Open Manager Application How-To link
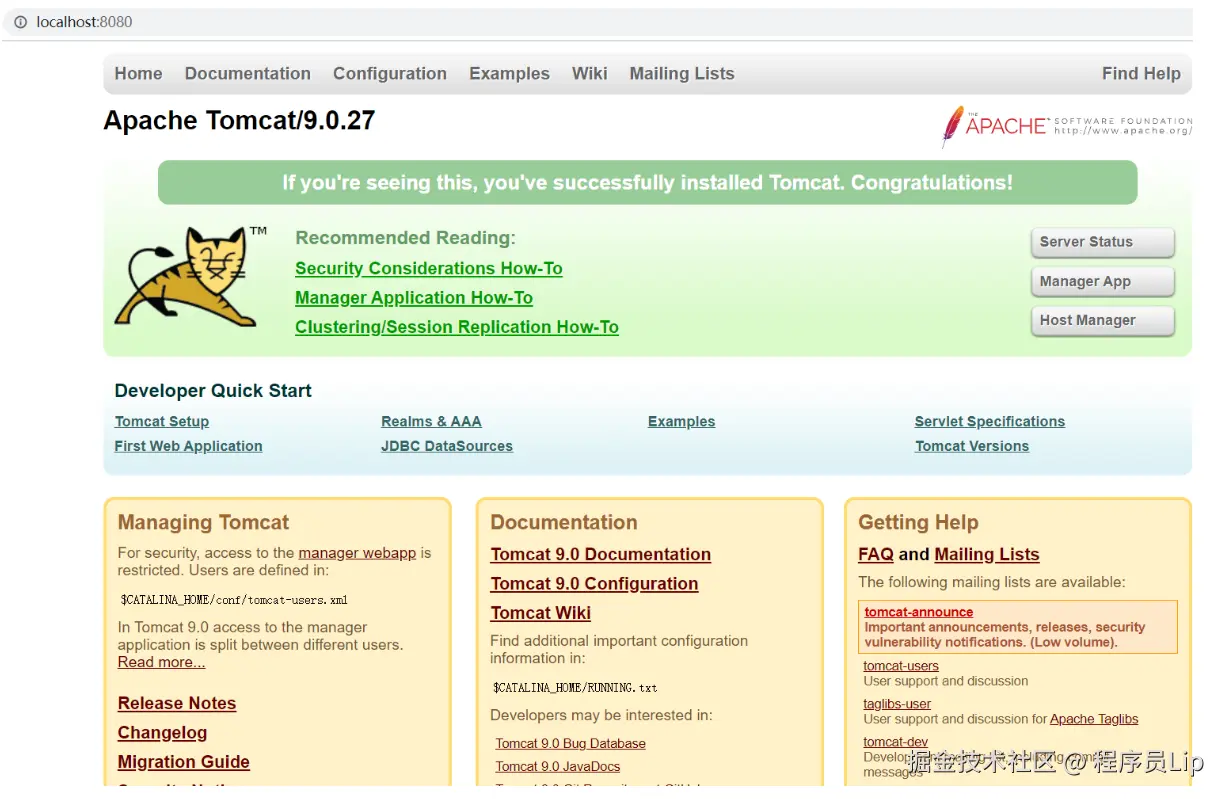 [x=414, y=298]
